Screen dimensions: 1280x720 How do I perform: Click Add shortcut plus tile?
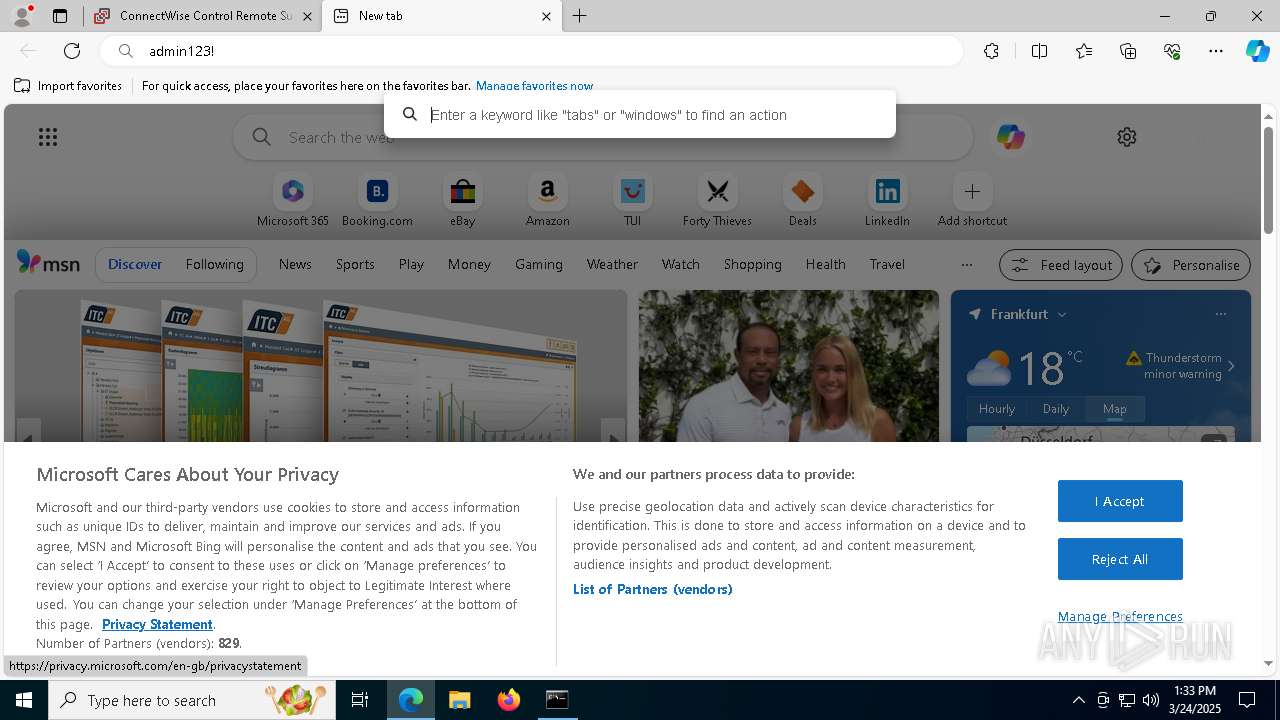point(972,201)
